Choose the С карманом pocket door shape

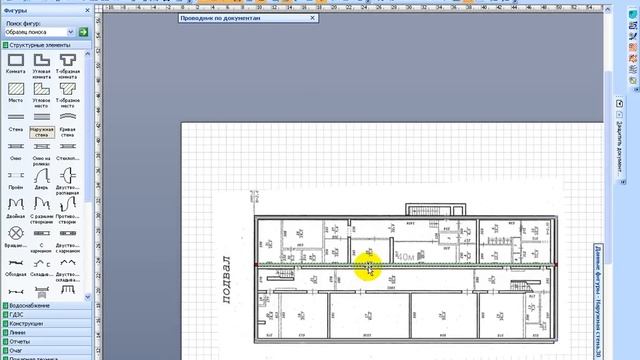(41, 240)
